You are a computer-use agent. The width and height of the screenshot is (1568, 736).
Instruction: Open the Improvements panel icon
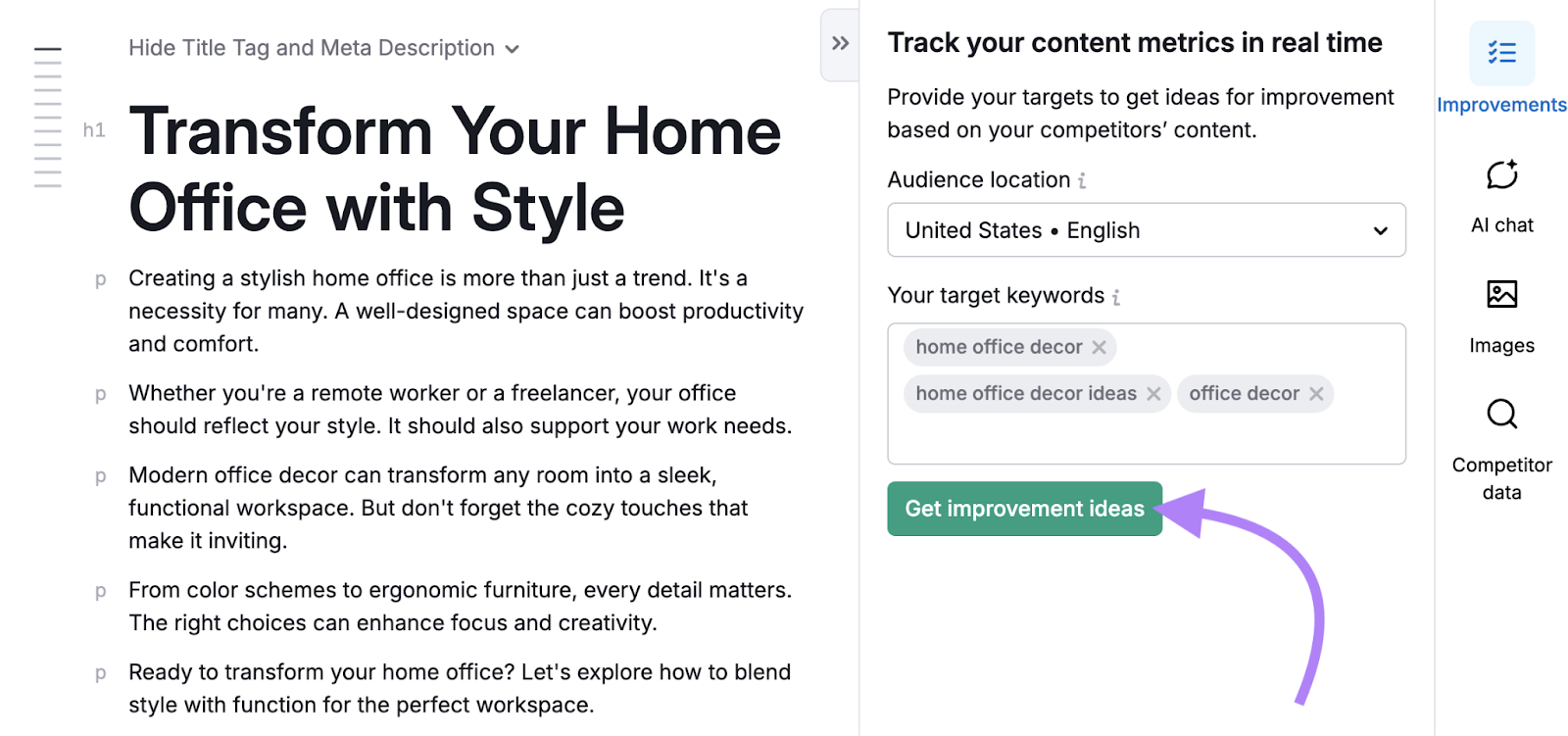[1501, 54]
